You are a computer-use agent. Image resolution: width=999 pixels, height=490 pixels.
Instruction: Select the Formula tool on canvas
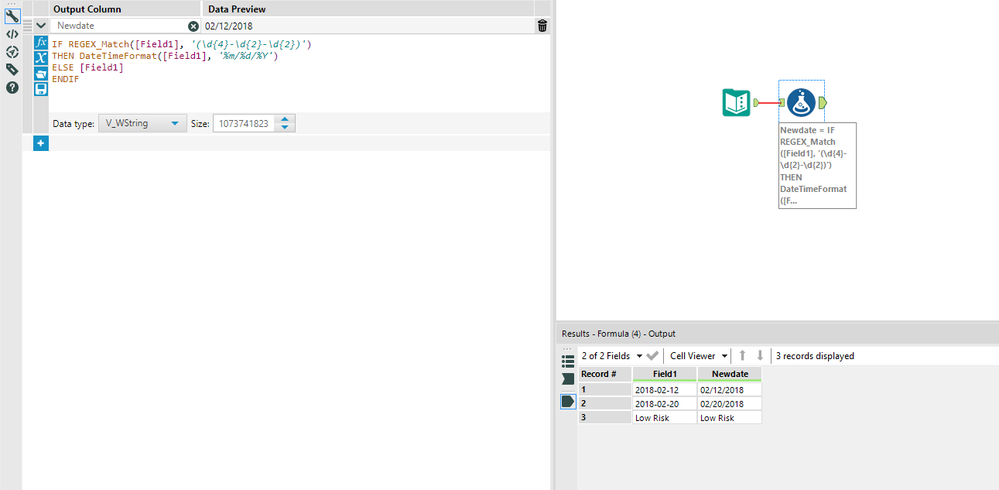(x=801, y=103)
